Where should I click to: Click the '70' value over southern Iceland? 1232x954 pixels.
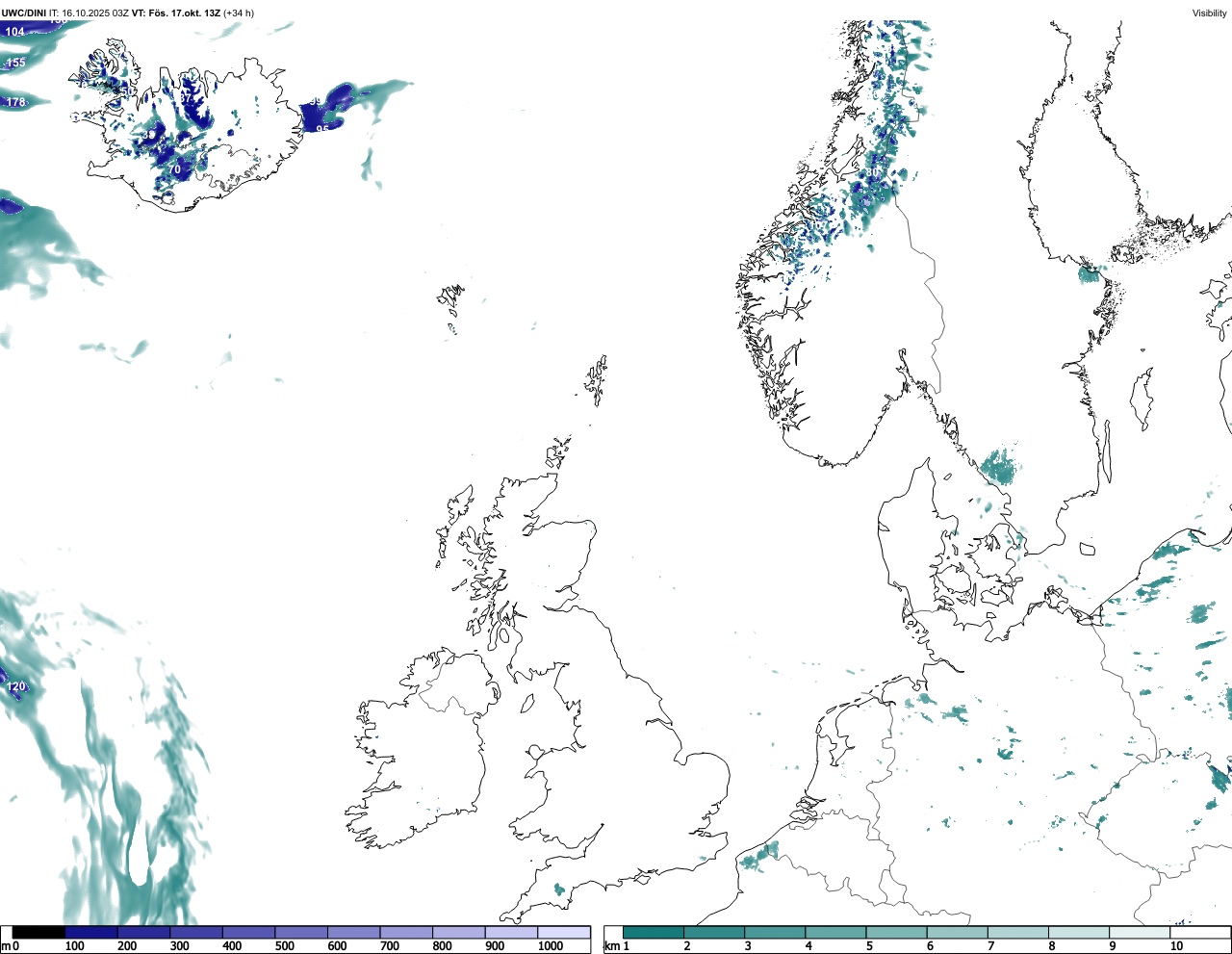click(x=174, y=169)
